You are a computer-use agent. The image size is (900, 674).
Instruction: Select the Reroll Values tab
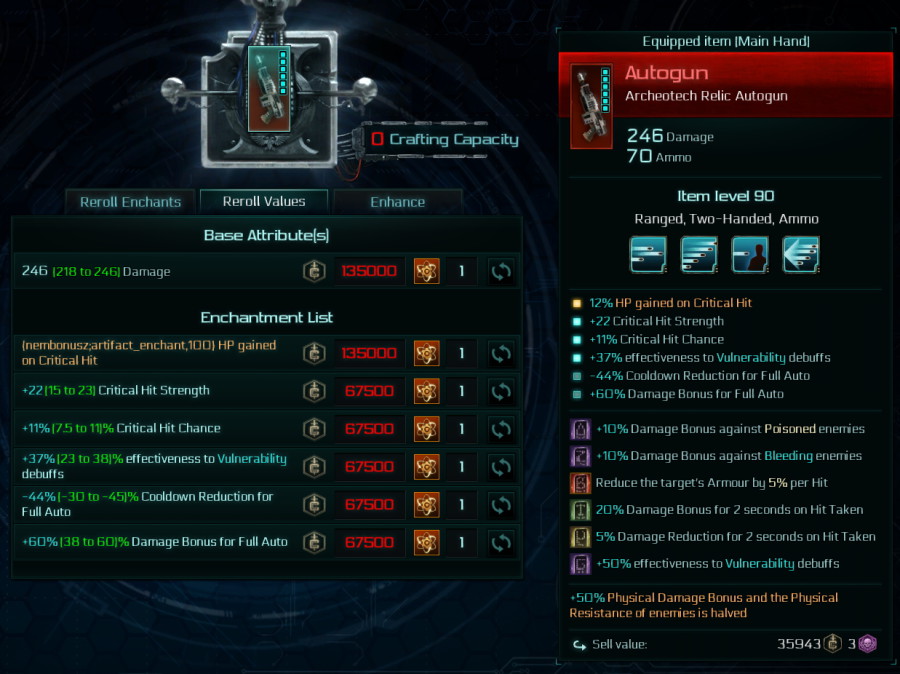tap(264, 202)
